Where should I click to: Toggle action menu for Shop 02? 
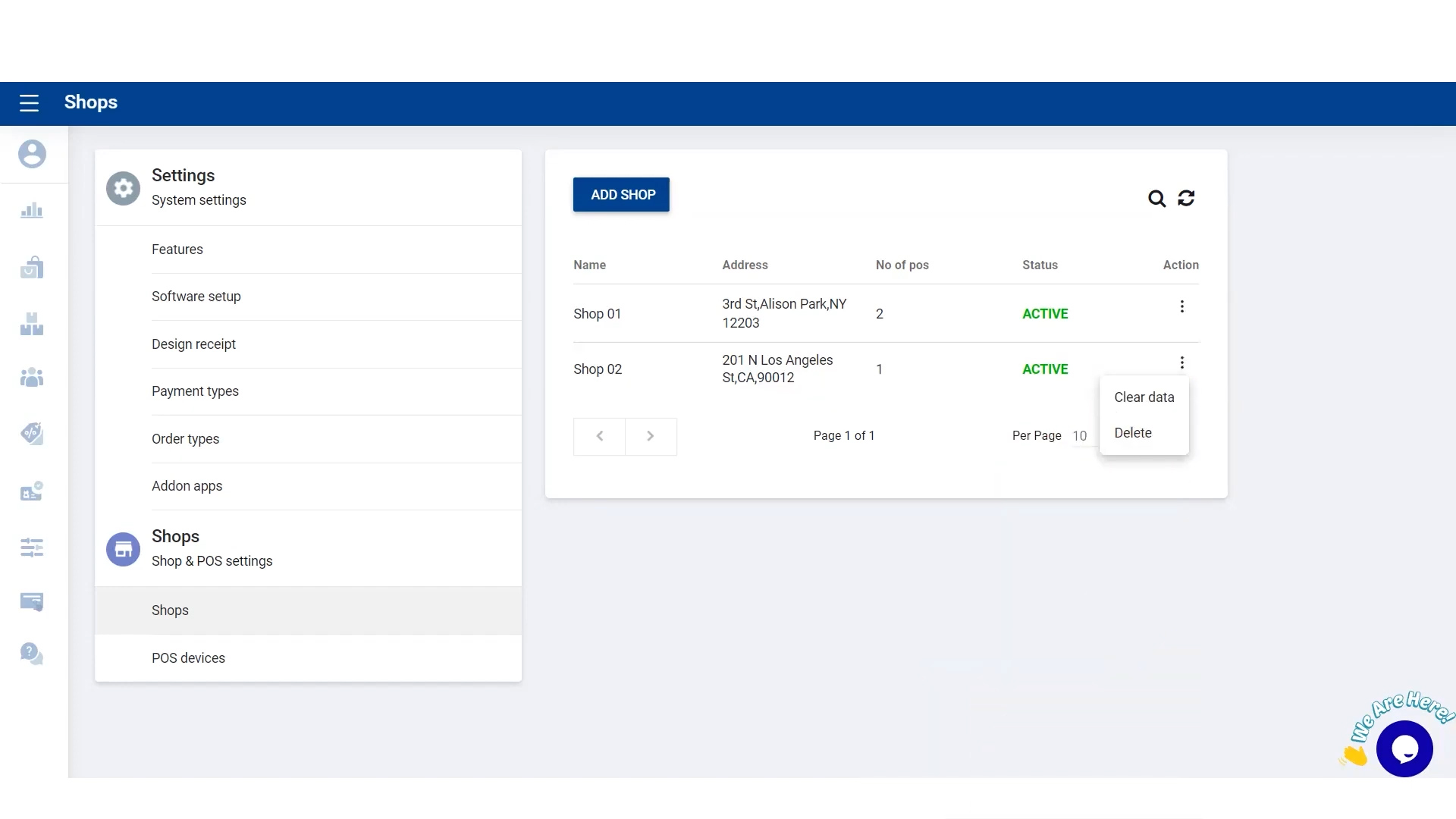coord(1181,362)
